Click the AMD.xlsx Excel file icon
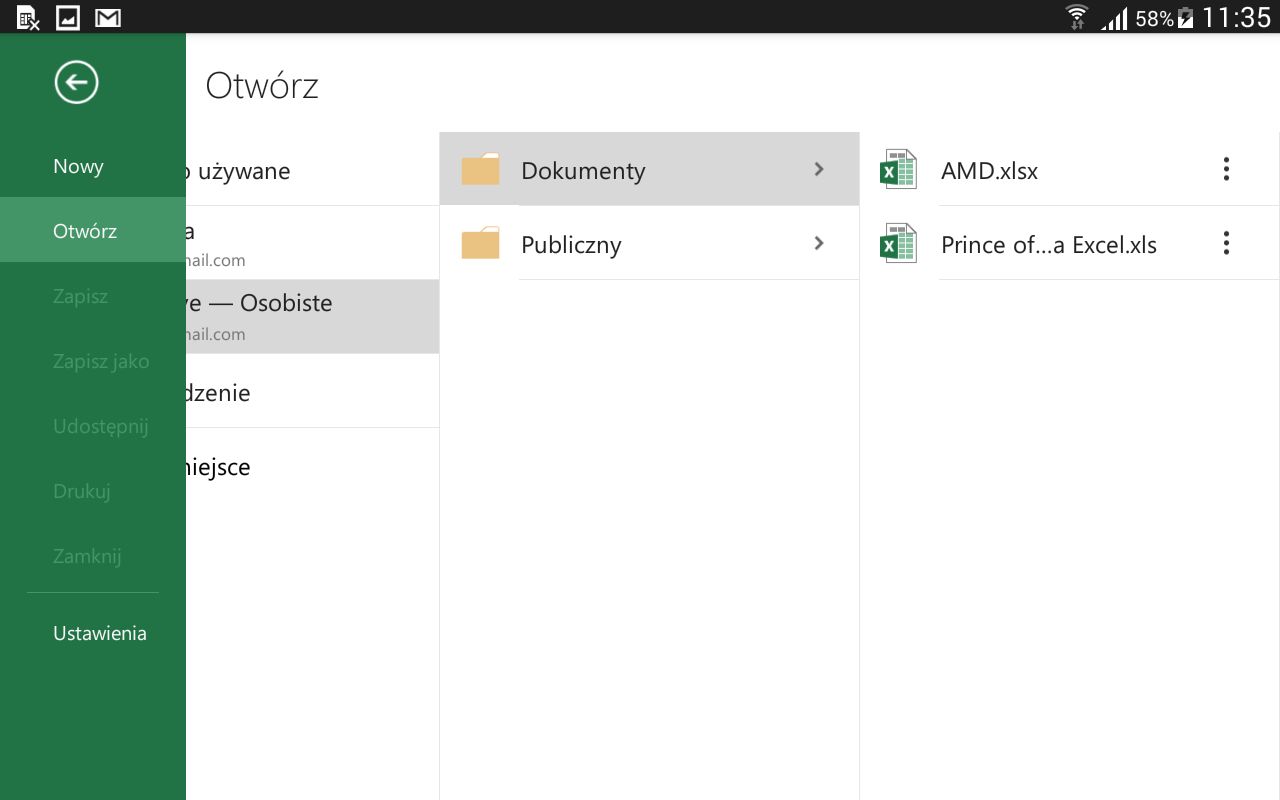1280x800 pixels. click(x=898, y=170)
